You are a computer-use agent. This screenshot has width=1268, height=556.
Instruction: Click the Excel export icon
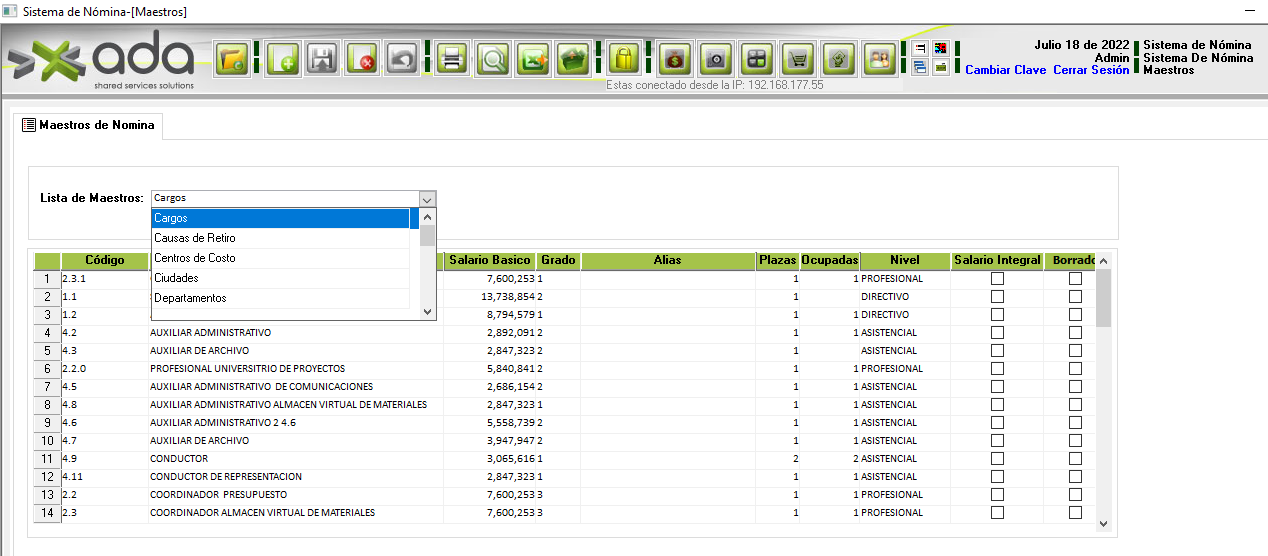[x=533, y=59]
